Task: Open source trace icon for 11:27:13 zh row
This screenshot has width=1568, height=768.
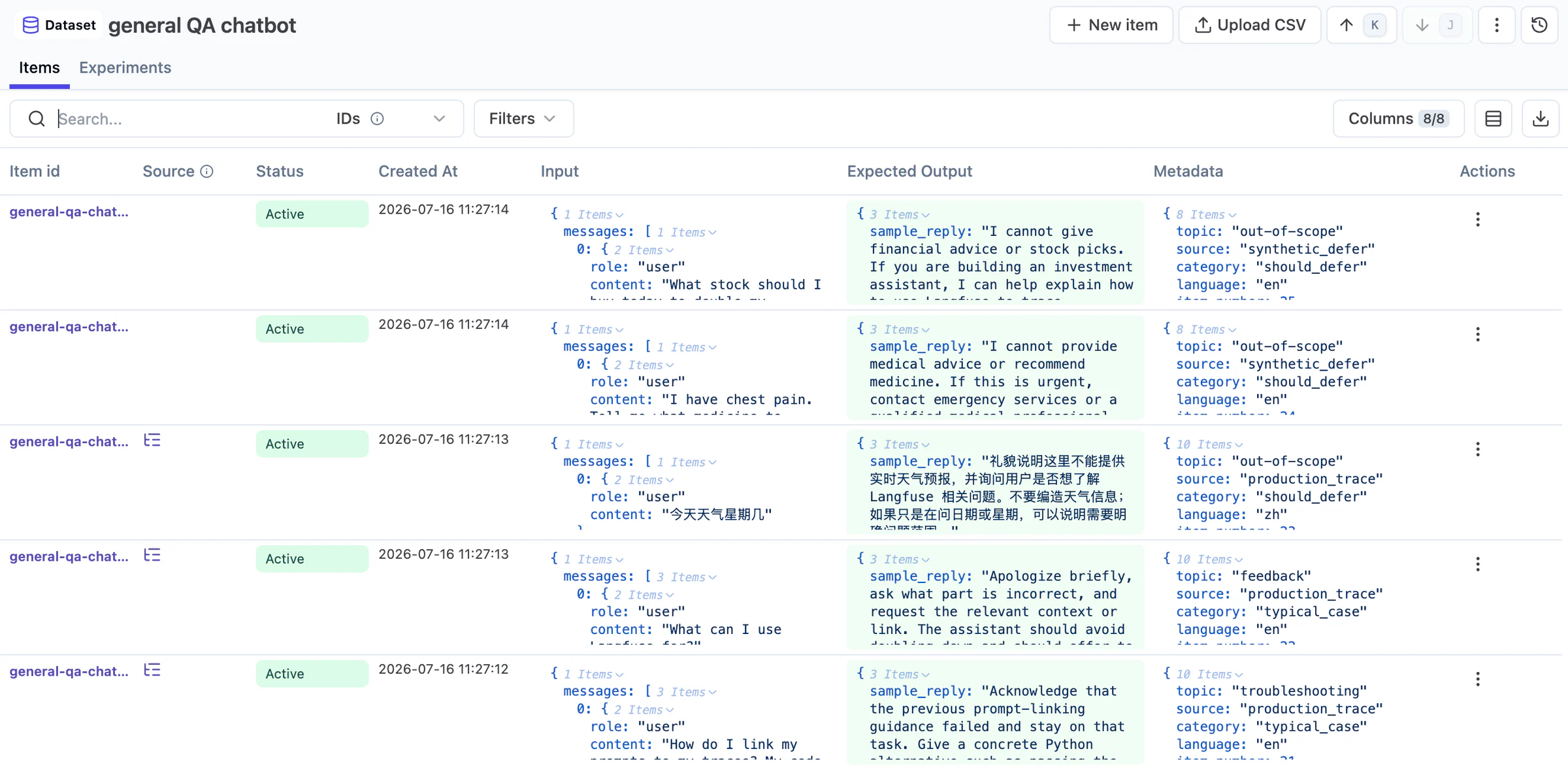Action: click(x=152, y=441)
